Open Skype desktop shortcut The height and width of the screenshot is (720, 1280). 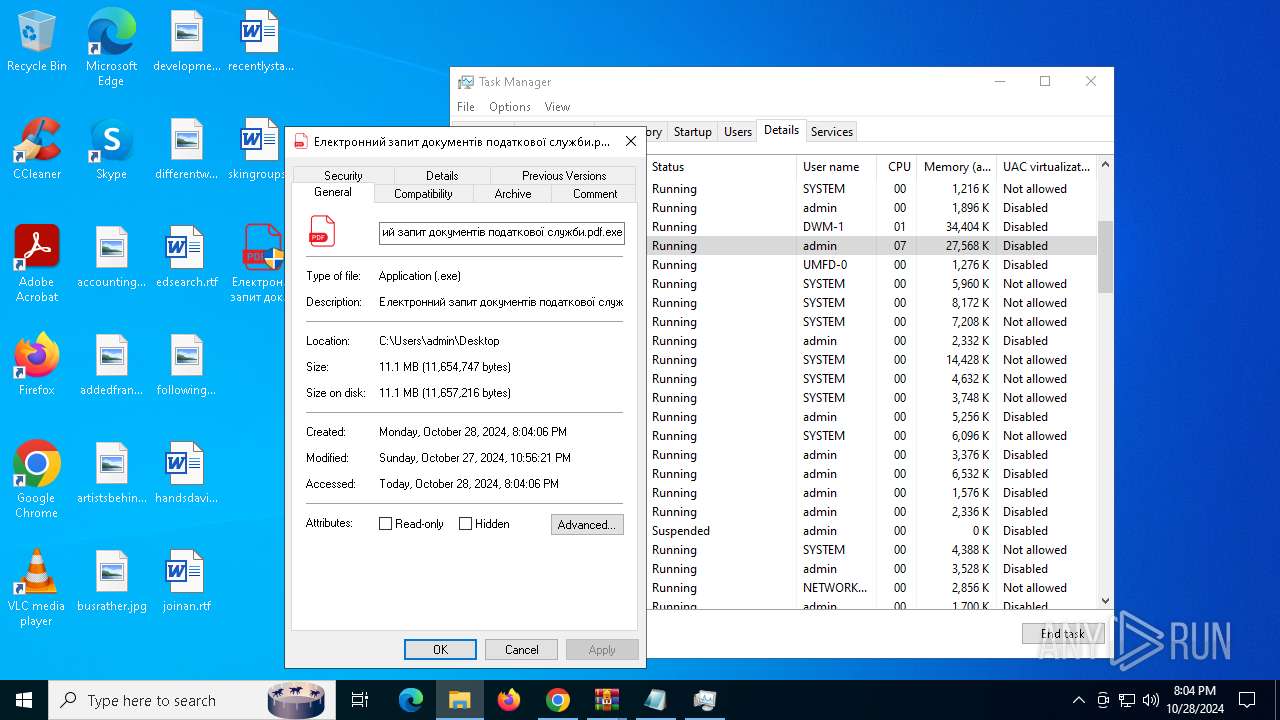tap(111, 149)
